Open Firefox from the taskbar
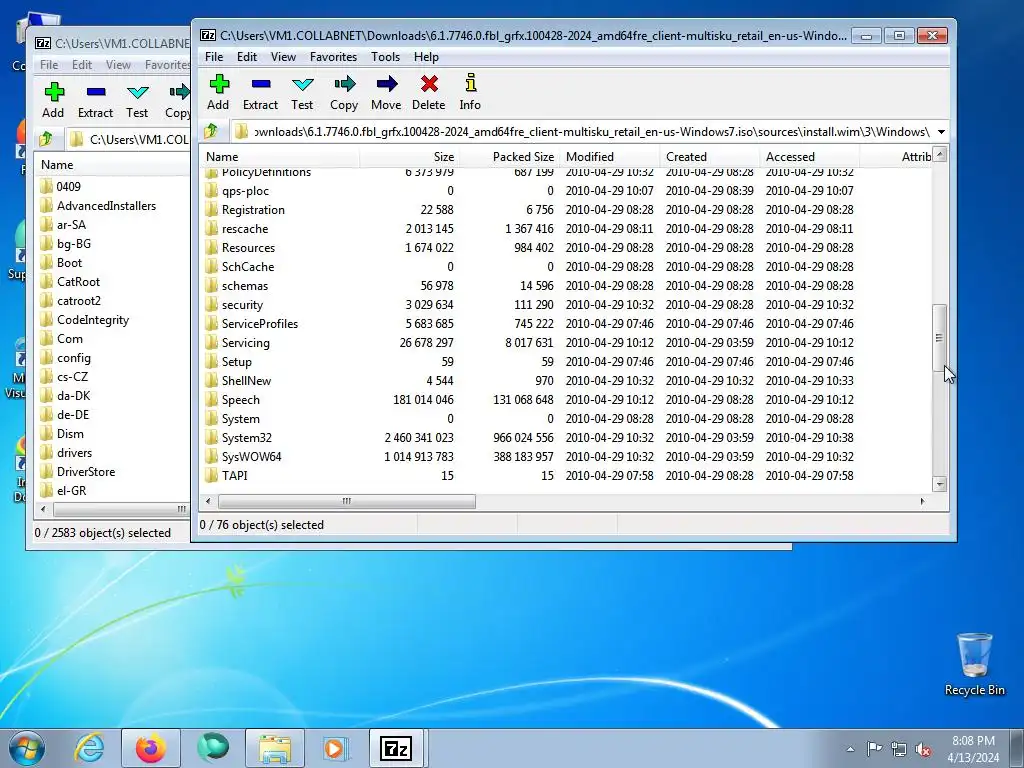This screenshot has width=1024, height=768. [150, 748]
